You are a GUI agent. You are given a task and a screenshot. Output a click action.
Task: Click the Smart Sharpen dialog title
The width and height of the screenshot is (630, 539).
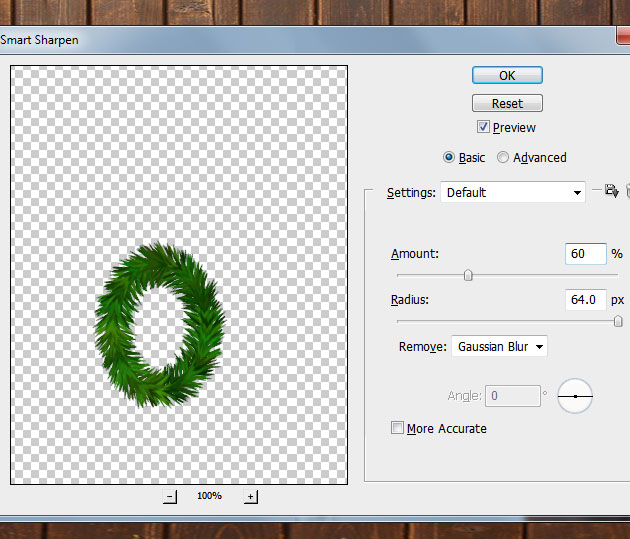(x=39, y=40)
